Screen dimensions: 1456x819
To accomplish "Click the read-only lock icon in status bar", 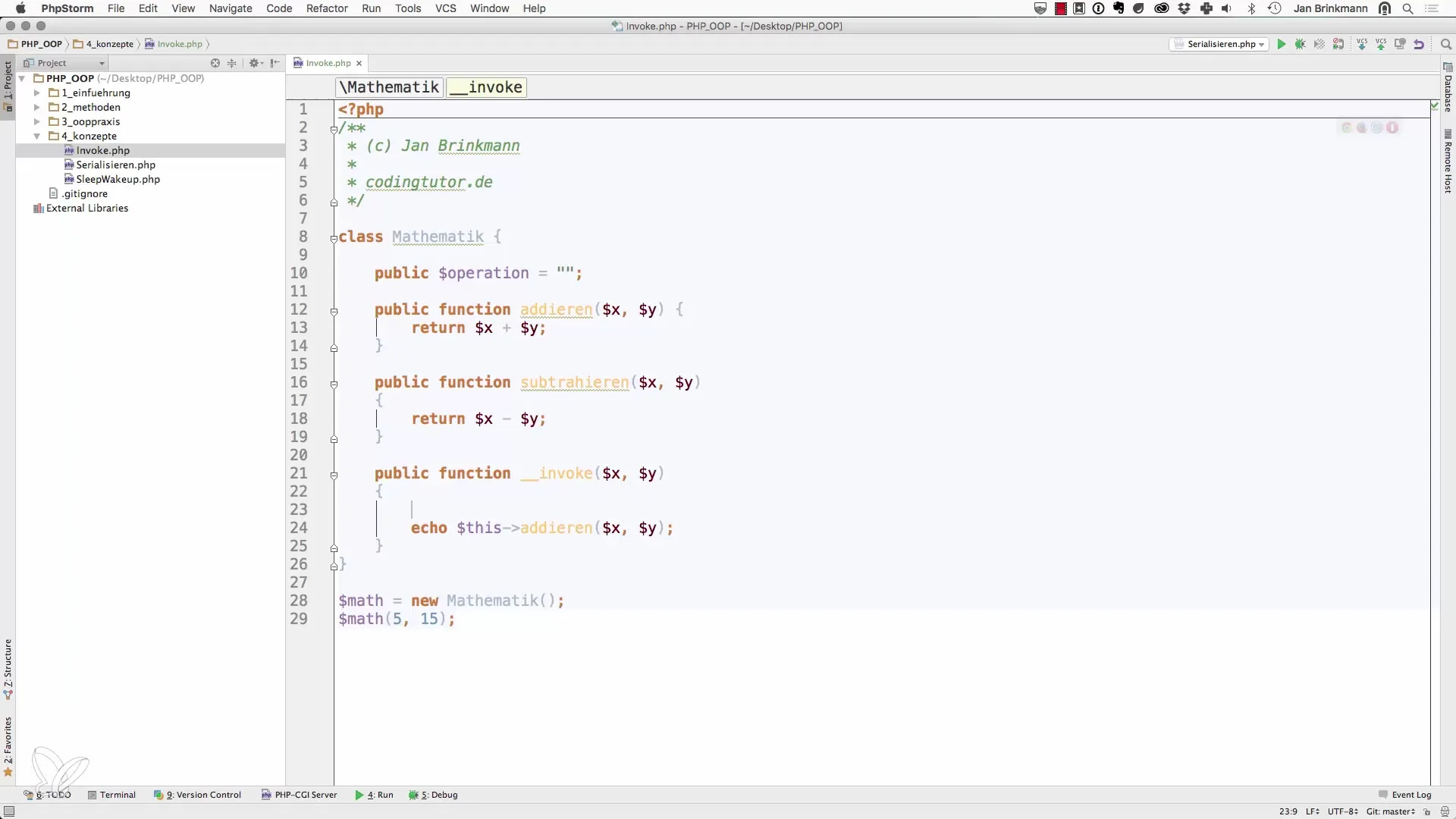I will click(x=1426, y=811).
